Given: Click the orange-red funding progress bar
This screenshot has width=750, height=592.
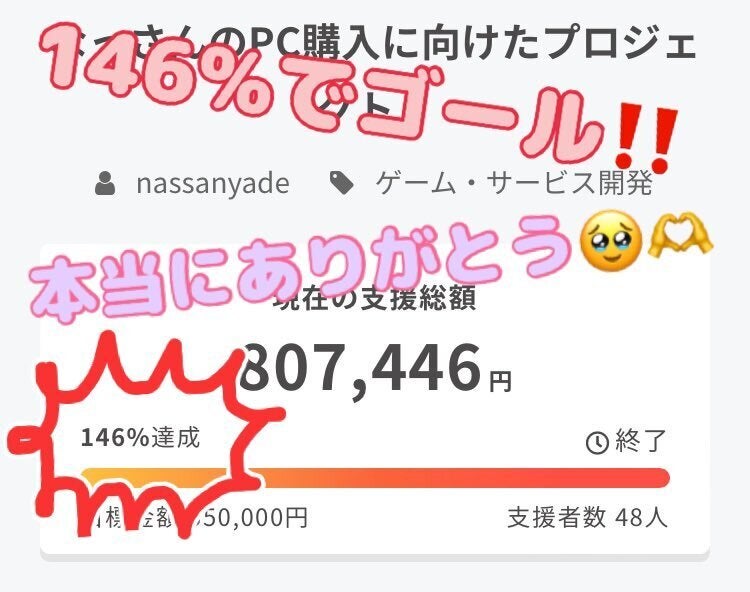Looking at the screenshot, I should point(375,478).
